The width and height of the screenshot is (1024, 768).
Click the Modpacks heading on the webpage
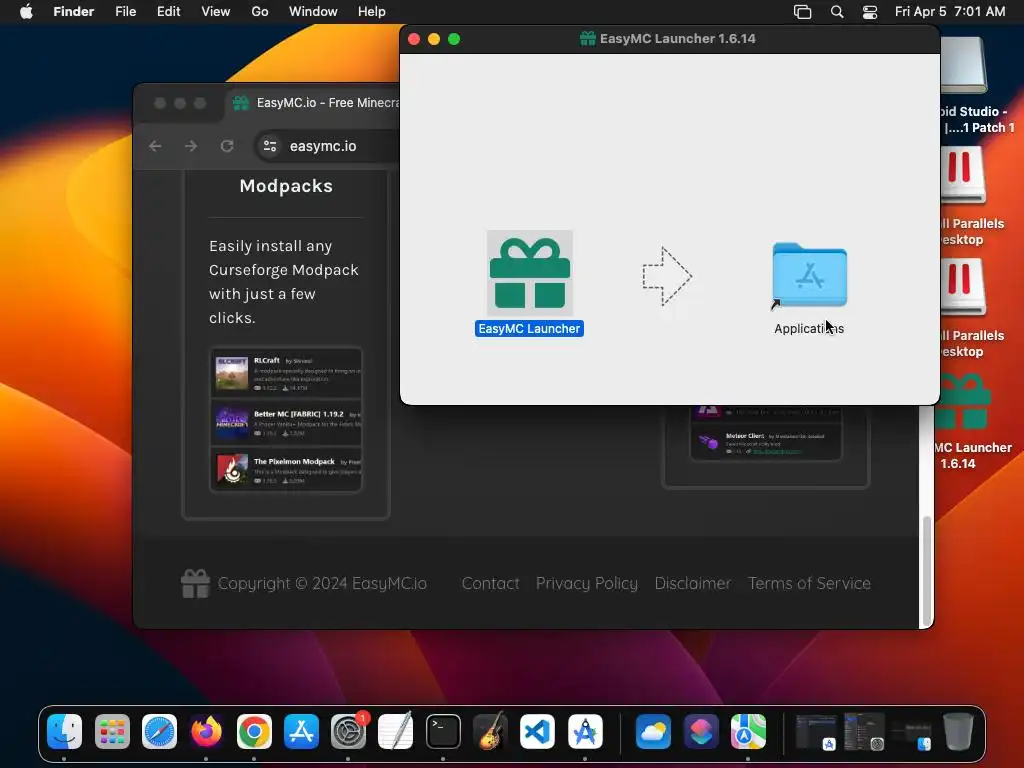click(286, 186)
